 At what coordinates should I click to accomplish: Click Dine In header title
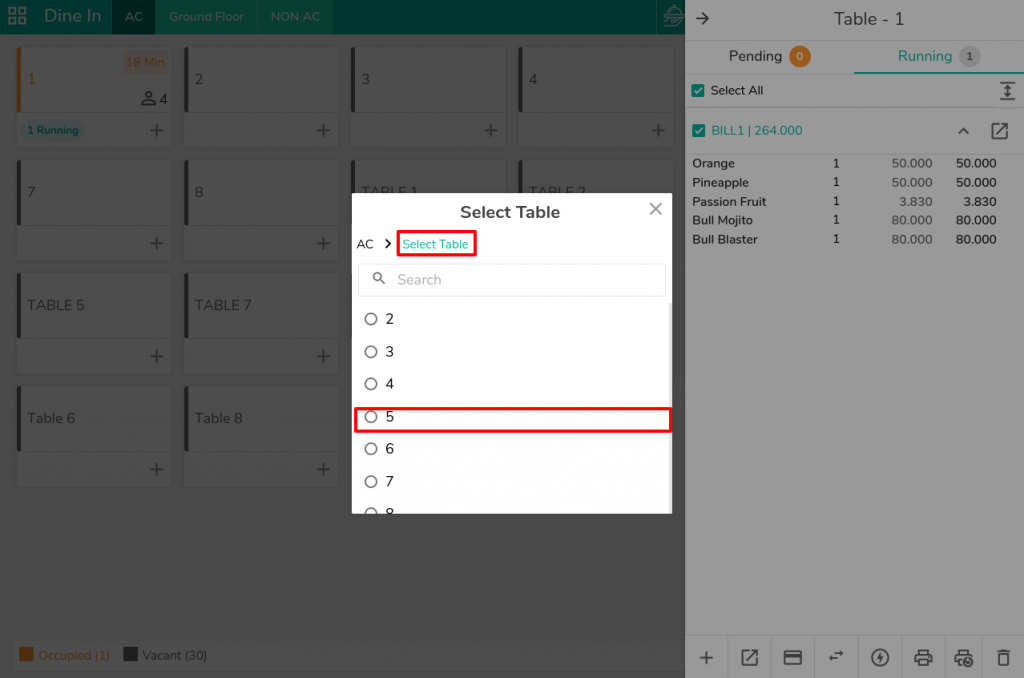(x=72, y=16)
